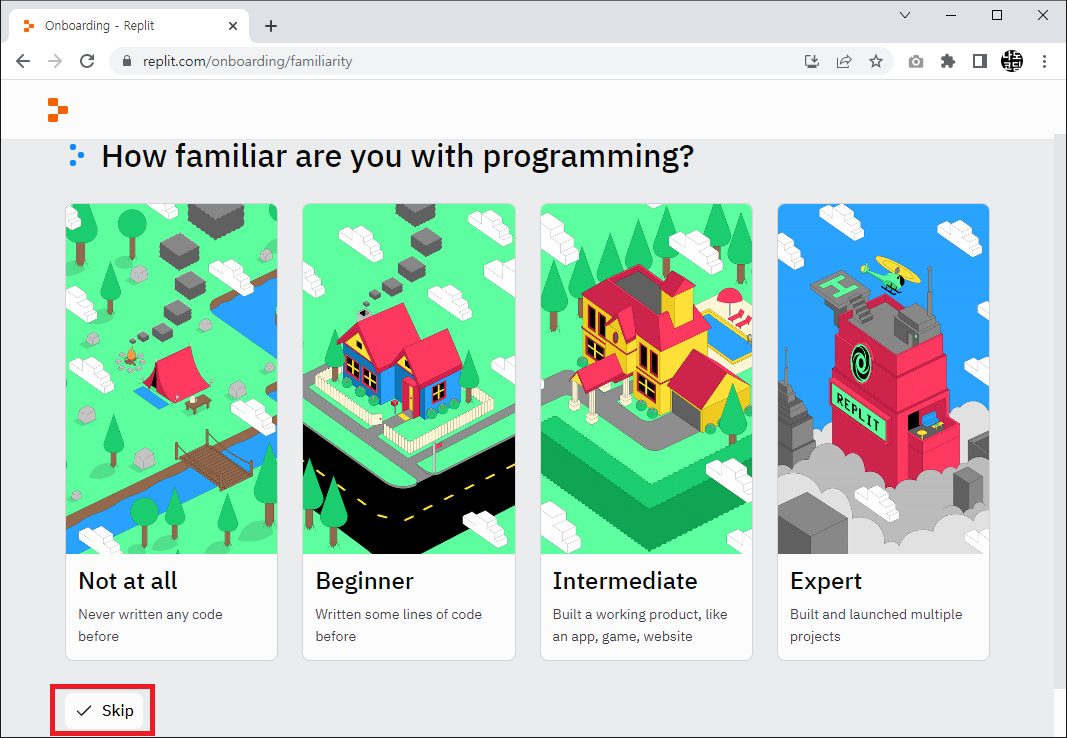The image size is (1067, 738).
Task: Click the padlock site info icon
Action: 127,61
